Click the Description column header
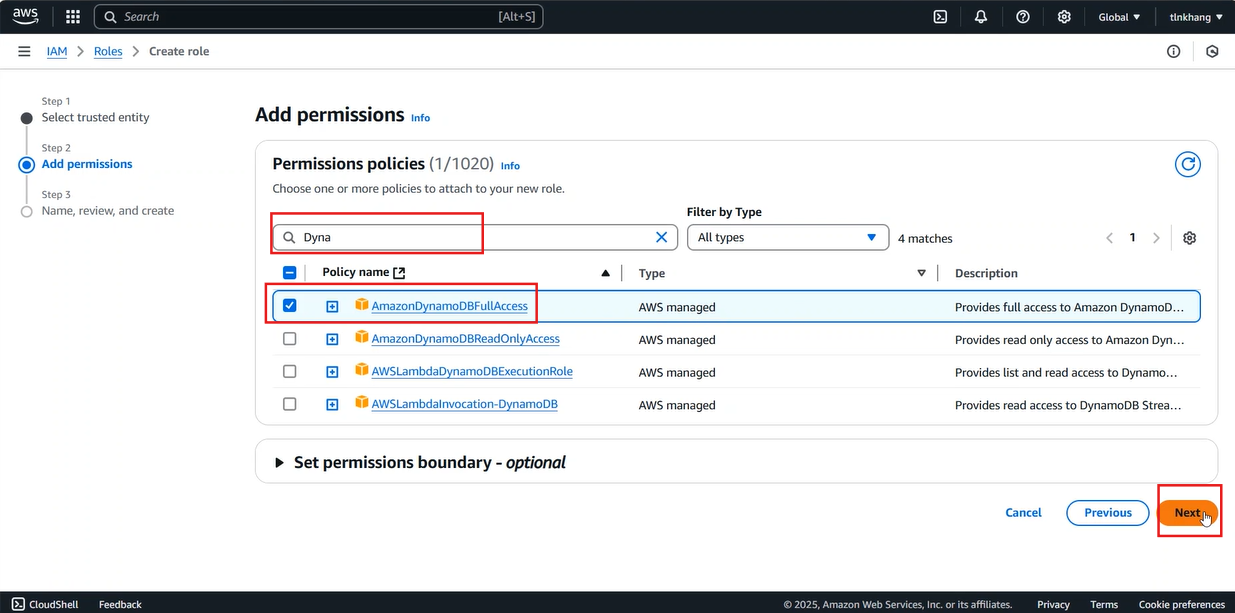Image resolution: width=1235 pixels, height=613 pixels. 986,273
